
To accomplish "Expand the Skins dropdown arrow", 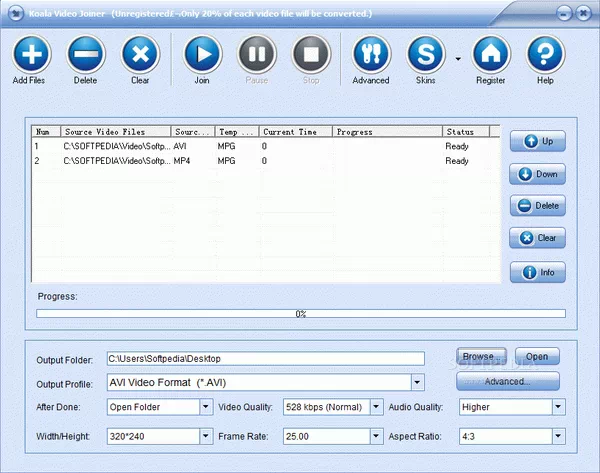I will click(458, 58).
